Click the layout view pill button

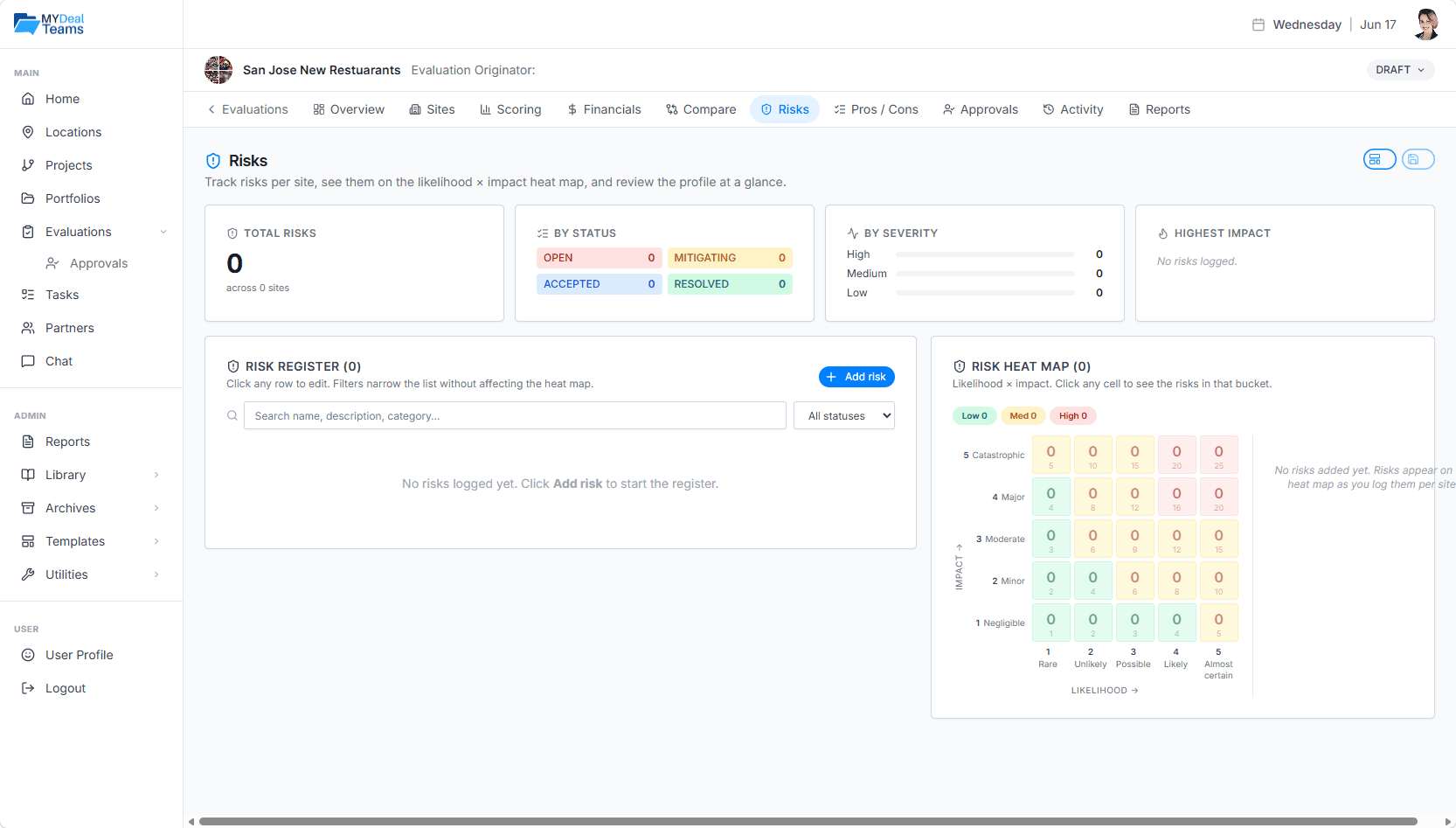tap(1380, 159)
